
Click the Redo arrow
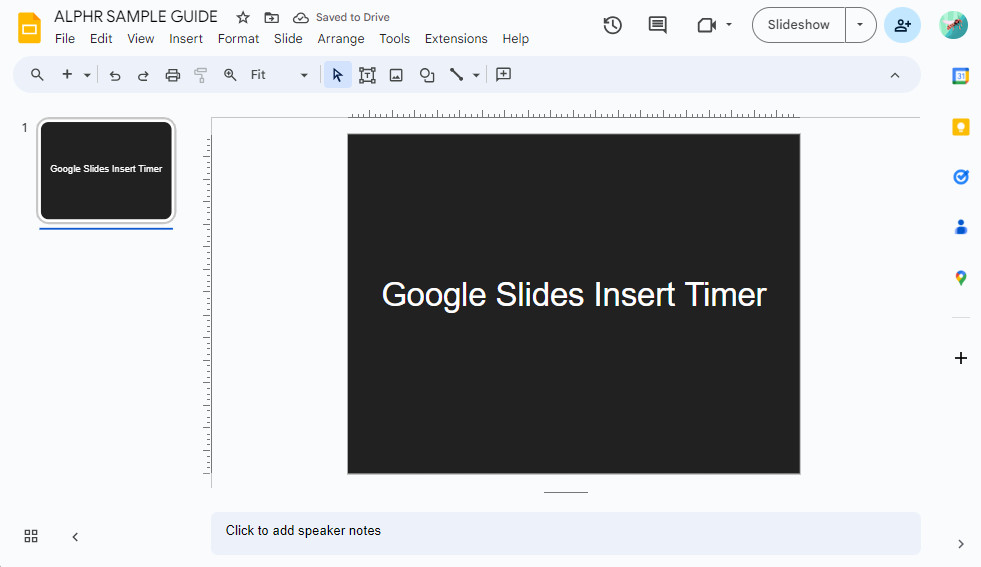[x=143, y=75]
